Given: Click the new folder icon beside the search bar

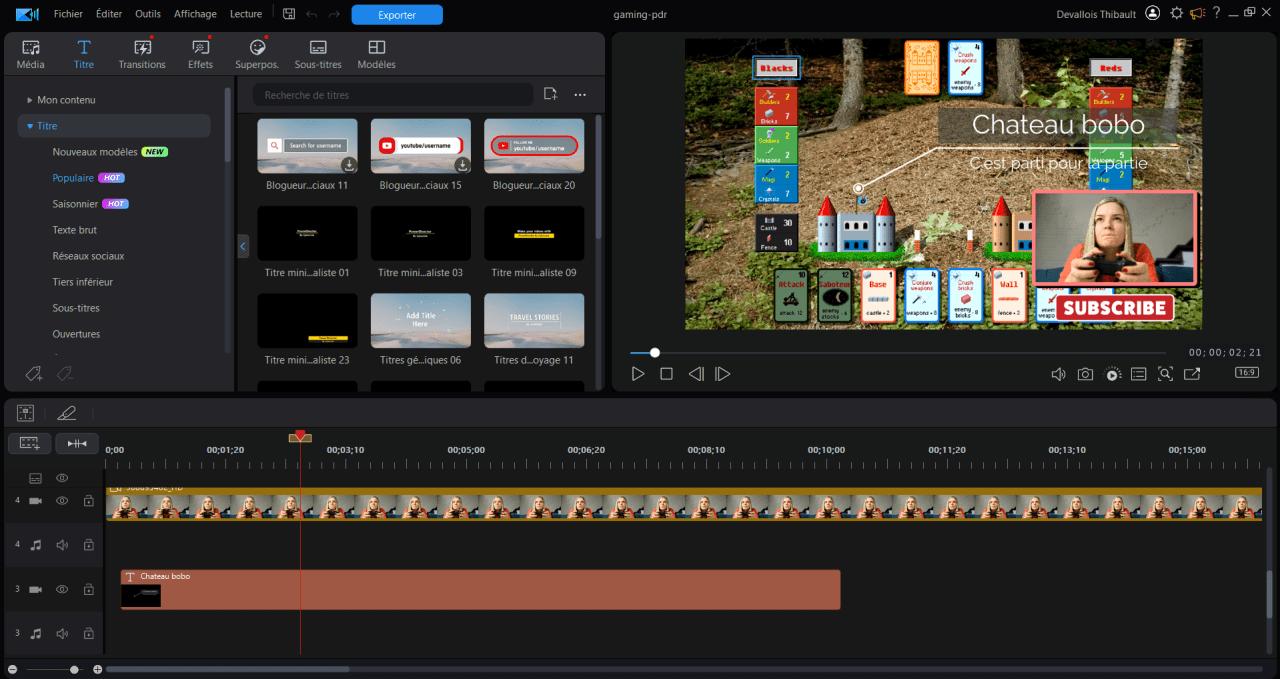Looking at the screenshot, I should click(x=549, y=93).
